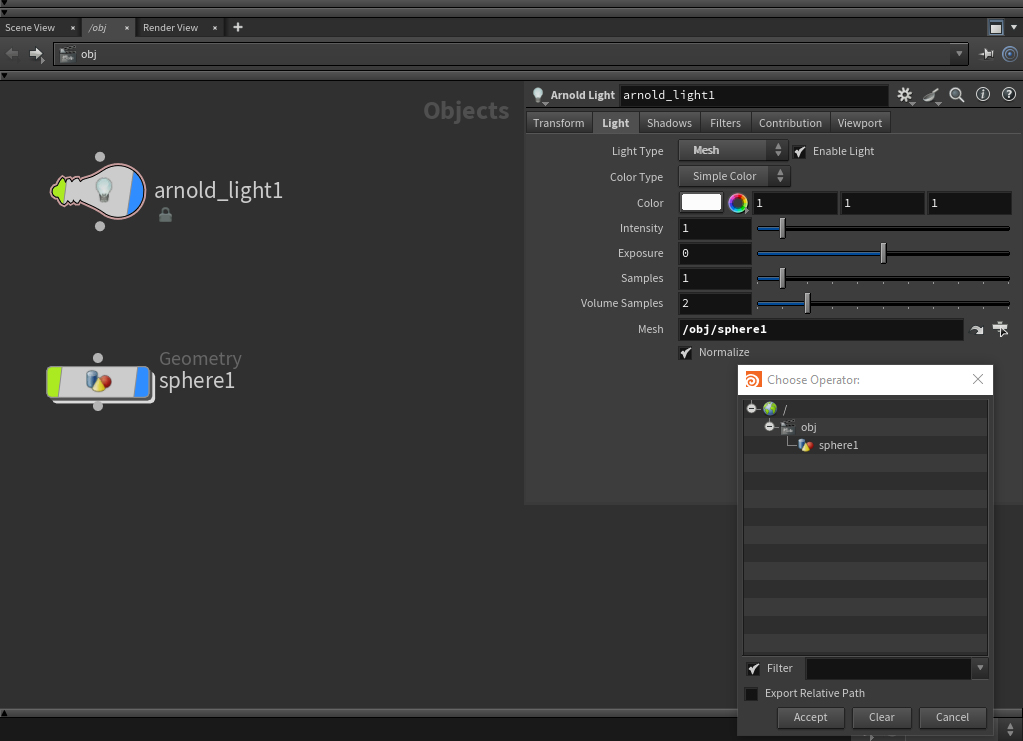This screenshot has height=741, width=1023.
Task: Click the parameter search magnifier icon
Action: tap(956, 95)
